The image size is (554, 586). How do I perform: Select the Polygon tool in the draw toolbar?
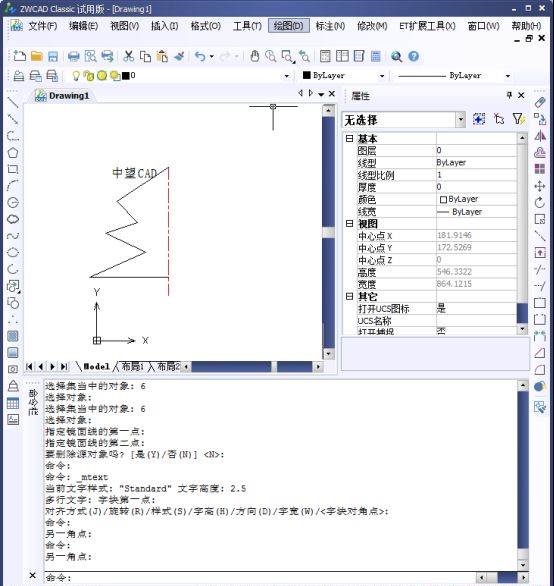click(x=13, y=152)
